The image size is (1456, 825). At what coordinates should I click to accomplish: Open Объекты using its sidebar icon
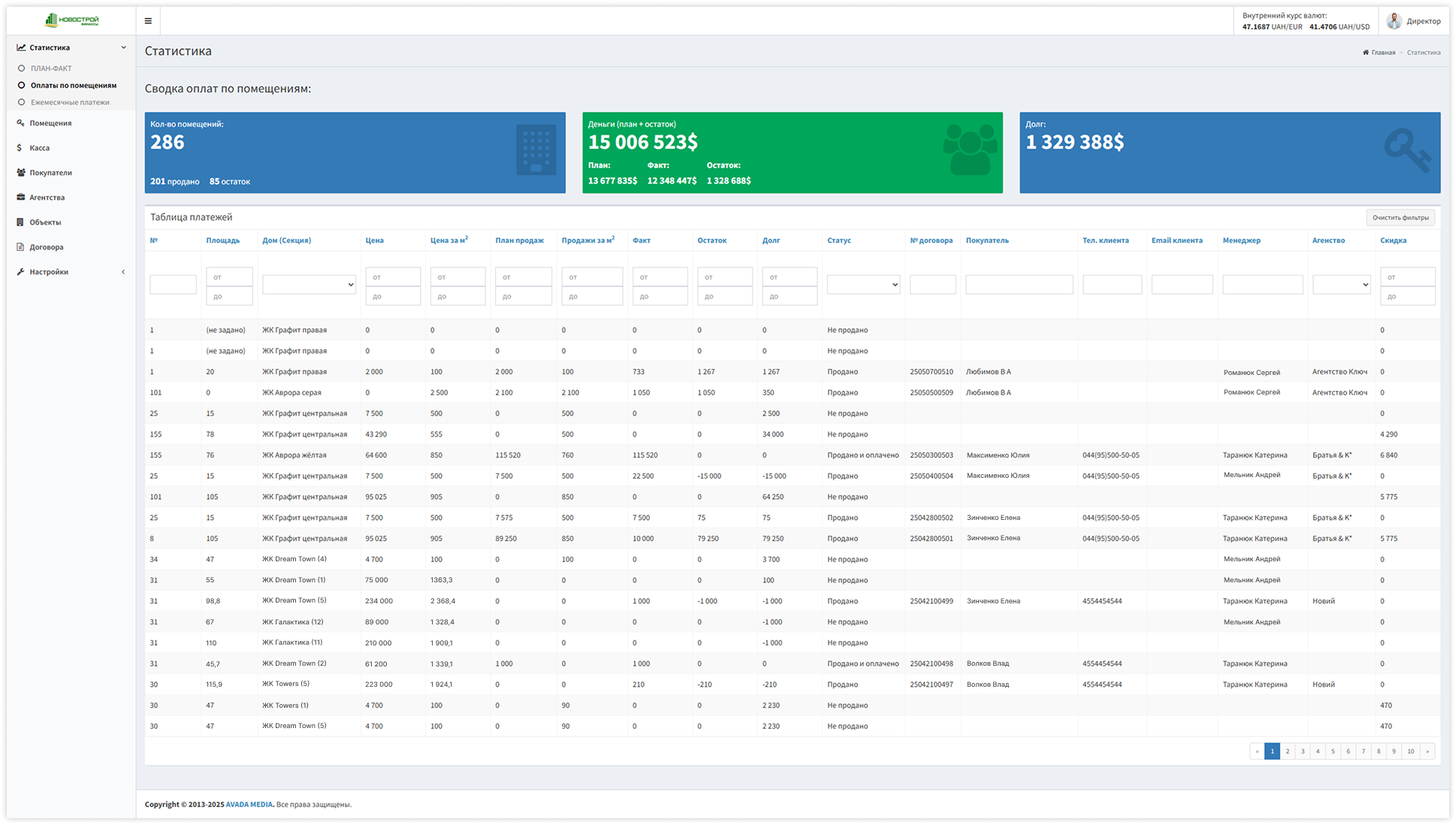point(20,222)
